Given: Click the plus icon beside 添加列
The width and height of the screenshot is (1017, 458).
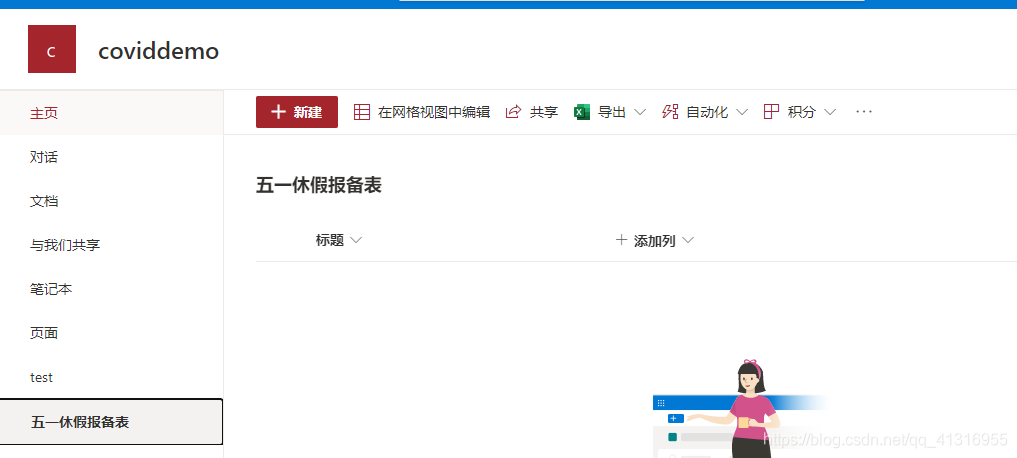Looking at the screenshot, I should click(x=621, y=240).
